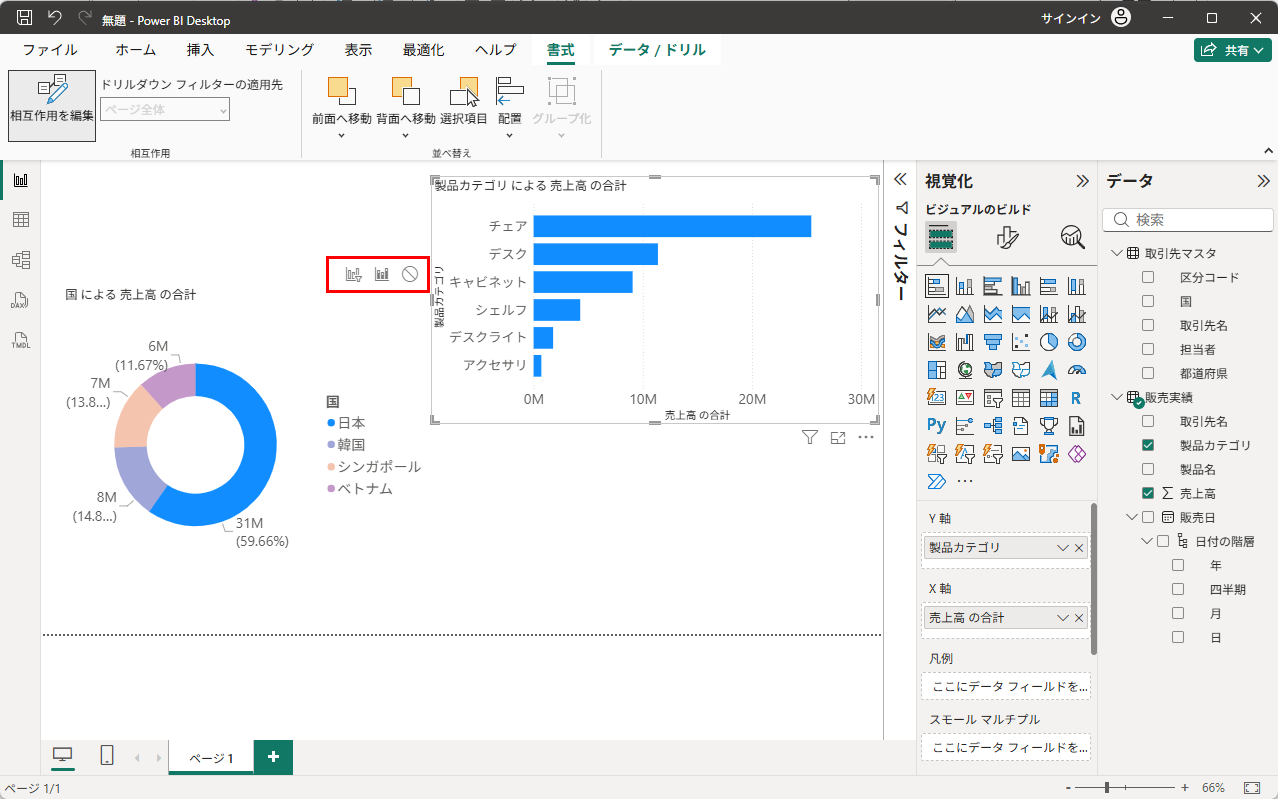Switch to the モデリング ribbon tab
The height and width of the screenshot is (799, 1278).
(x=280, y=50)
